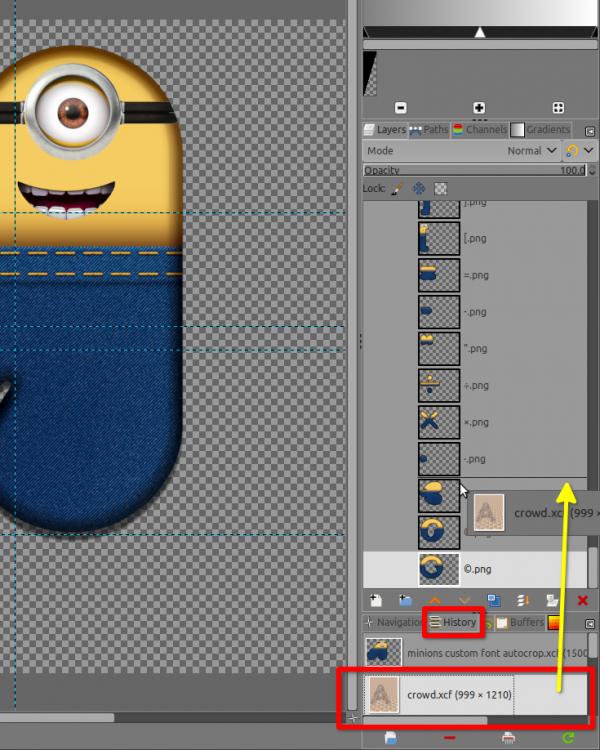This screenshot has height=750, width=600.
Task: Open the Layers dock tab configuration menu
Action: click(x=590, y=131)
